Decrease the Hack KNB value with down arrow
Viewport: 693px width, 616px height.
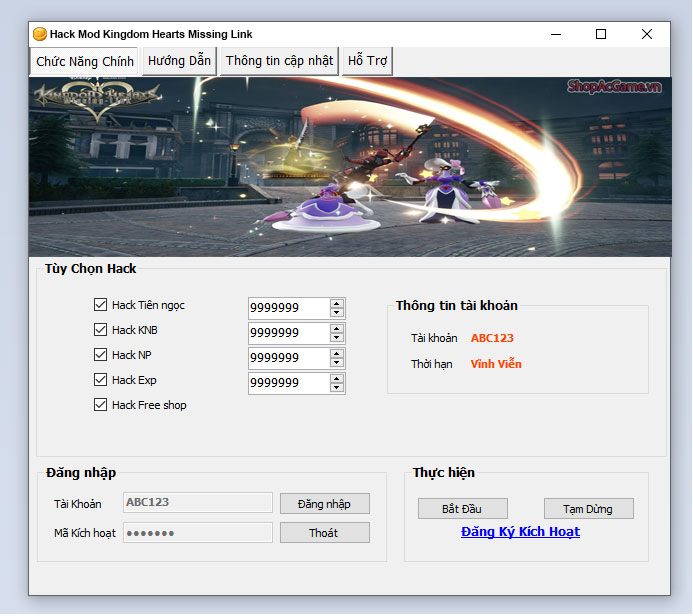(337, 338)
